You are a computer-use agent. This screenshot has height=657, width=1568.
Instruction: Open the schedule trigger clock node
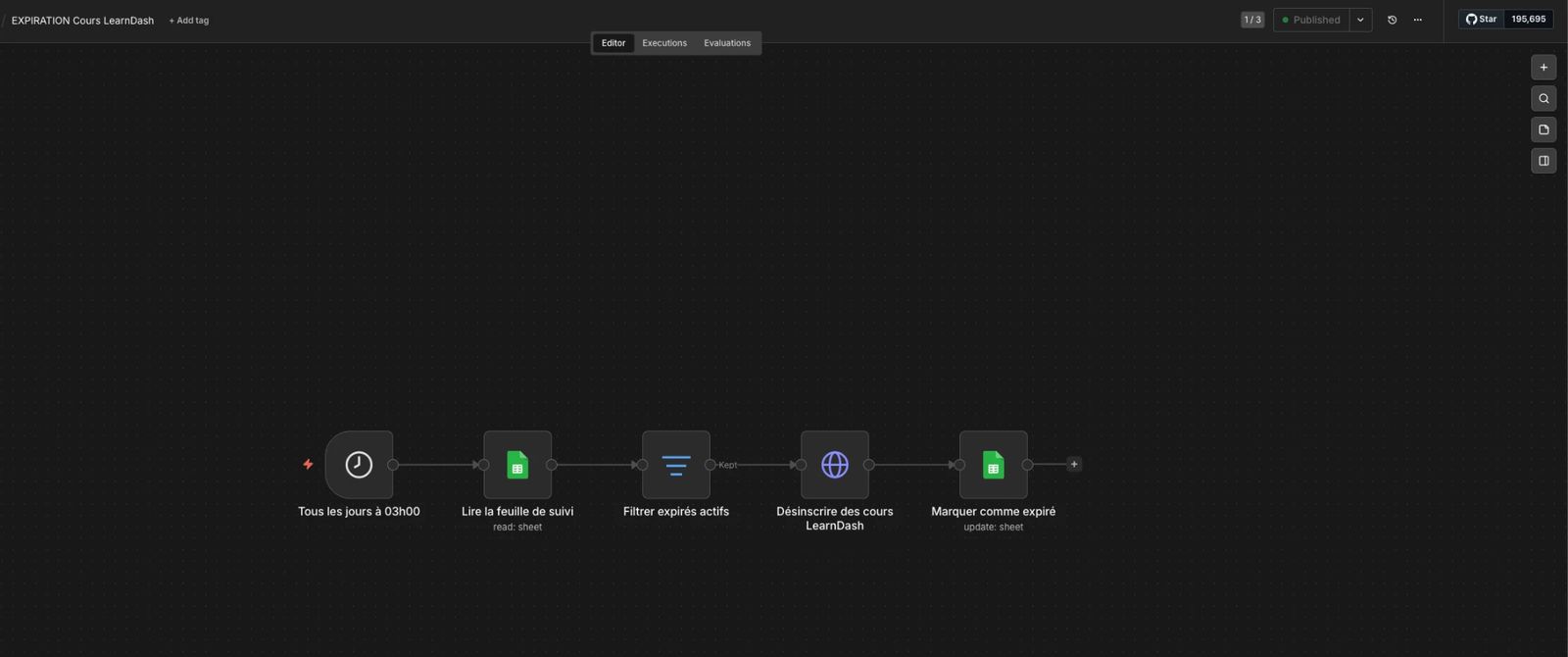(x=359, y=465)
